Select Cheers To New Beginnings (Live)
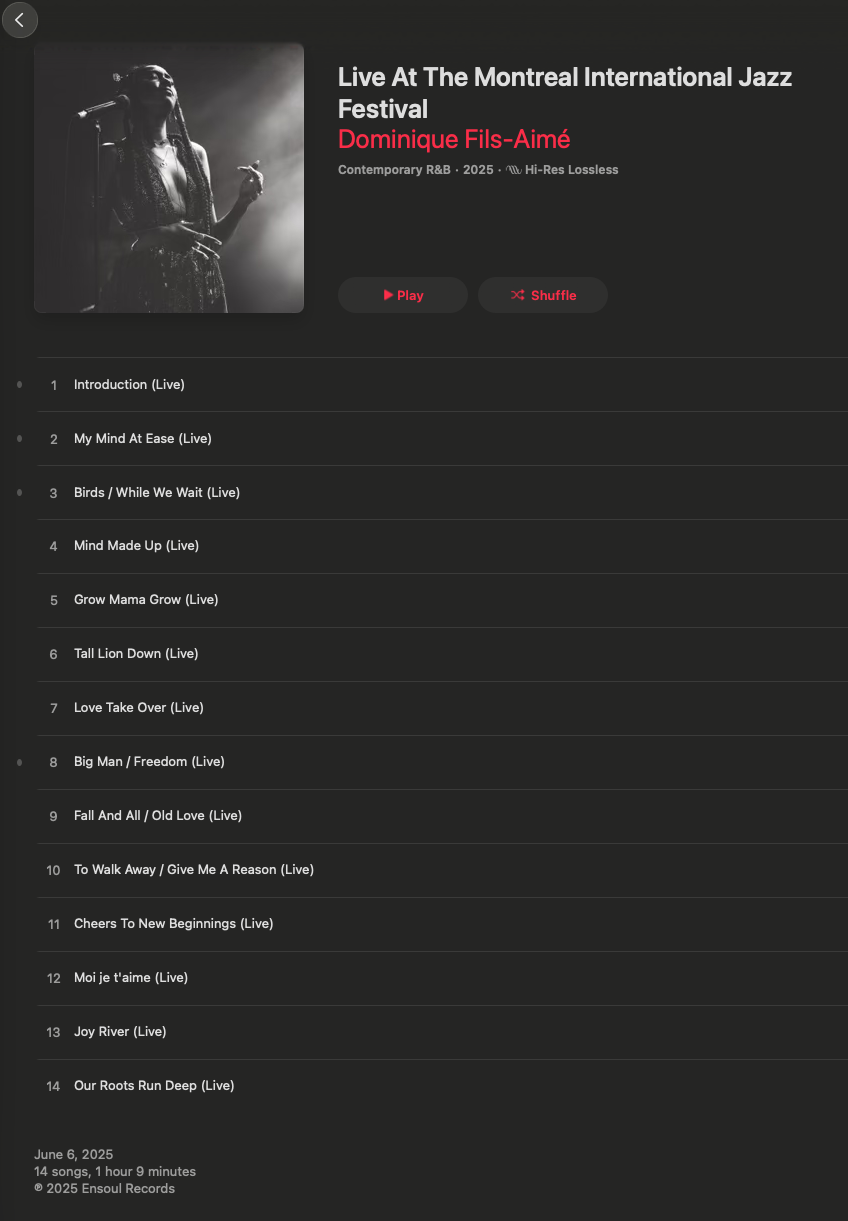 (442, 924)
